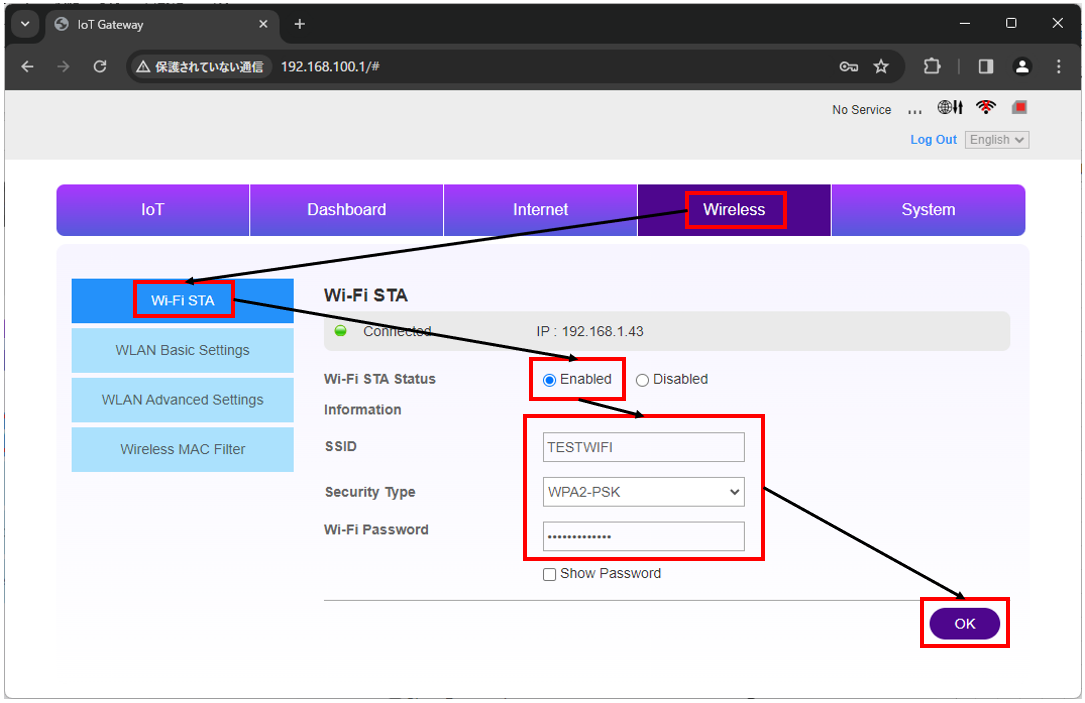Click the Log Out link
This screenshot has width=1085, height=703.
(x=933, y=140)
